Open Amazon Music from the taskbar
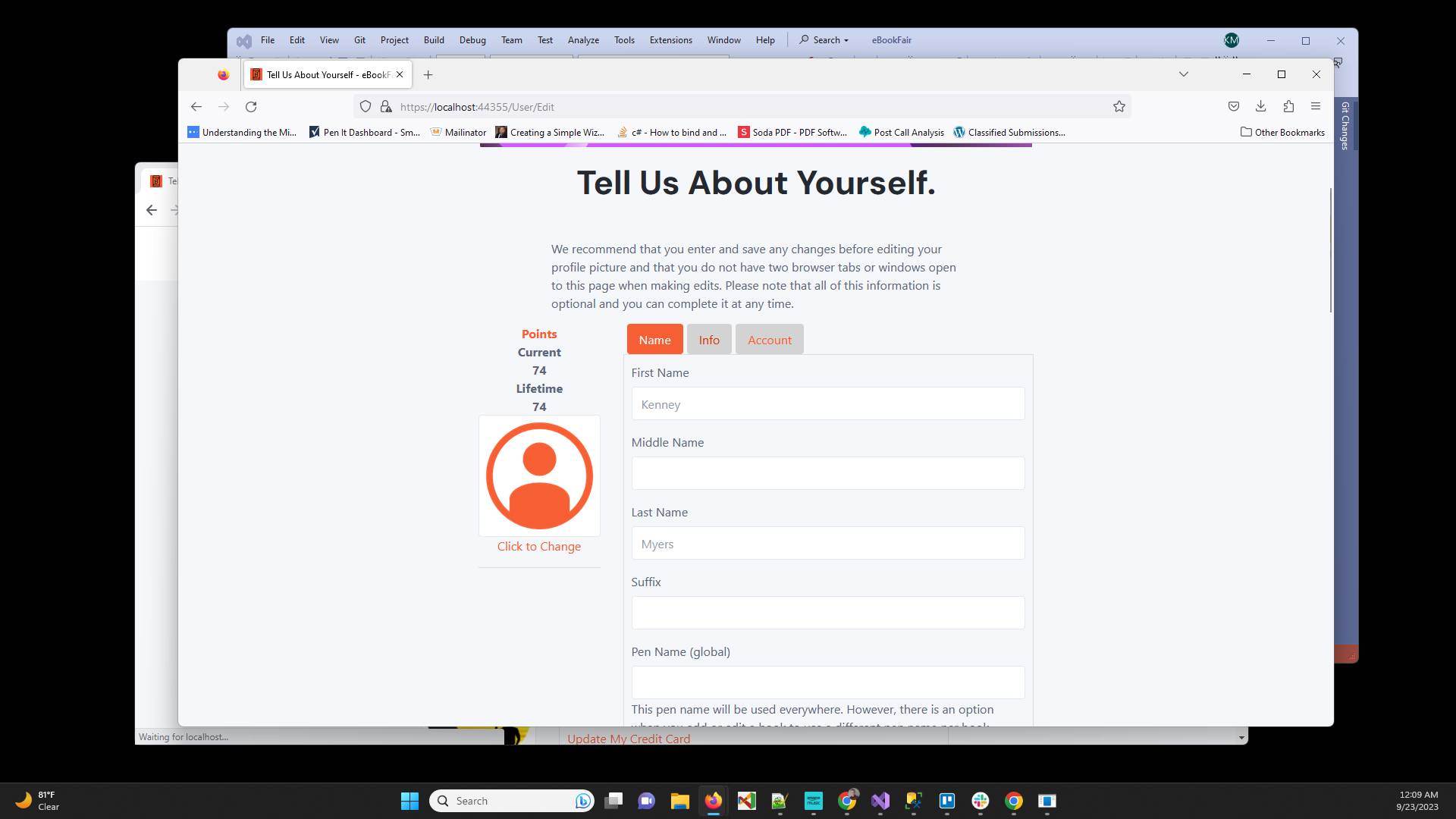Image resolution: width=1456 pixels, height=819 pixels. point(814,801)
